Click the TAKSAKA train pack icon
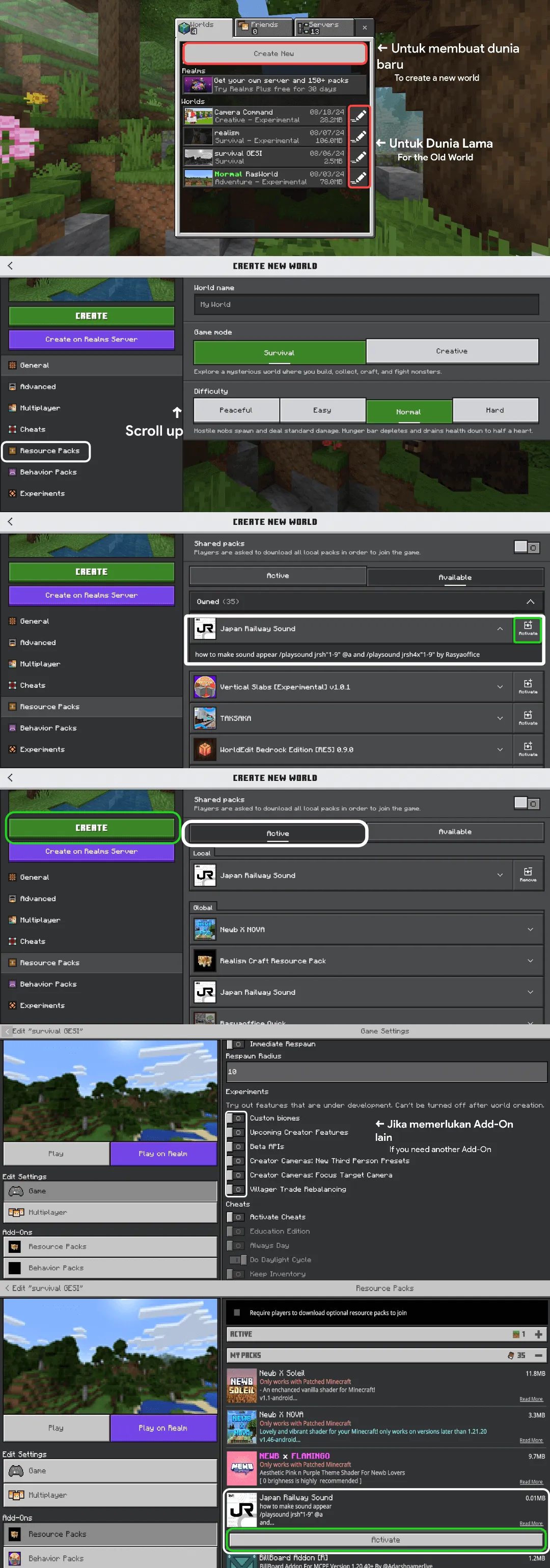This screenshot has height=1568, width=550. click(x=205, y=718)
